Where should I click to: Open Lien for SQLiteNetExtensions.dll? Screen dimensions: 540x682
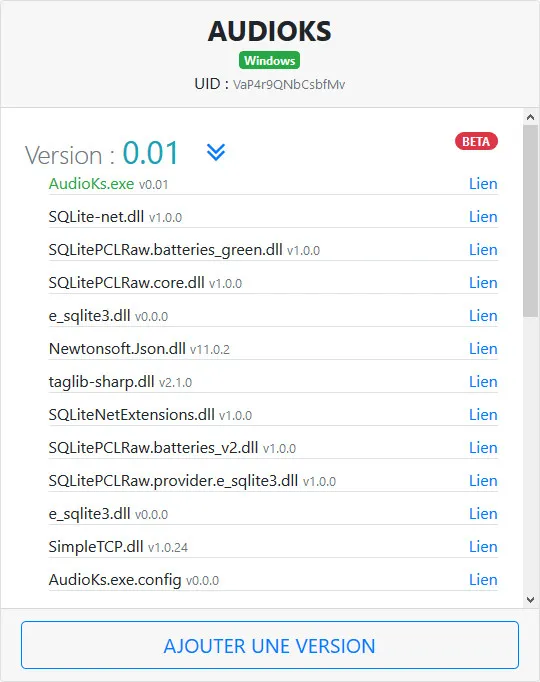point(483,415)
